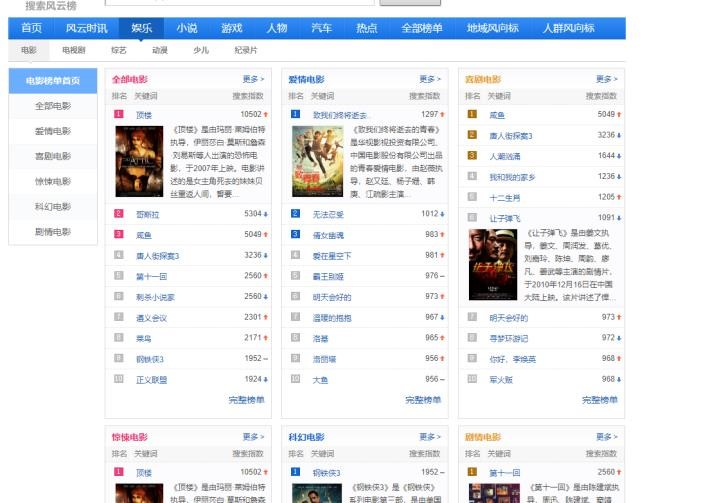Open 我和我的家乡 in the 喜剧电影 list

(x=512, y=177)
